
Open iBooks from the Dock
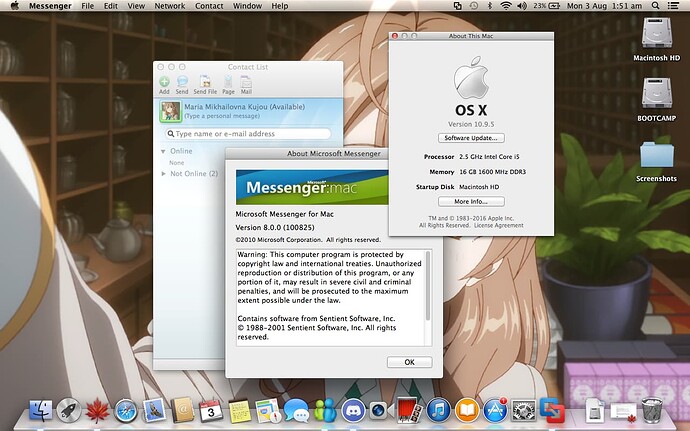tap(467, 411)
